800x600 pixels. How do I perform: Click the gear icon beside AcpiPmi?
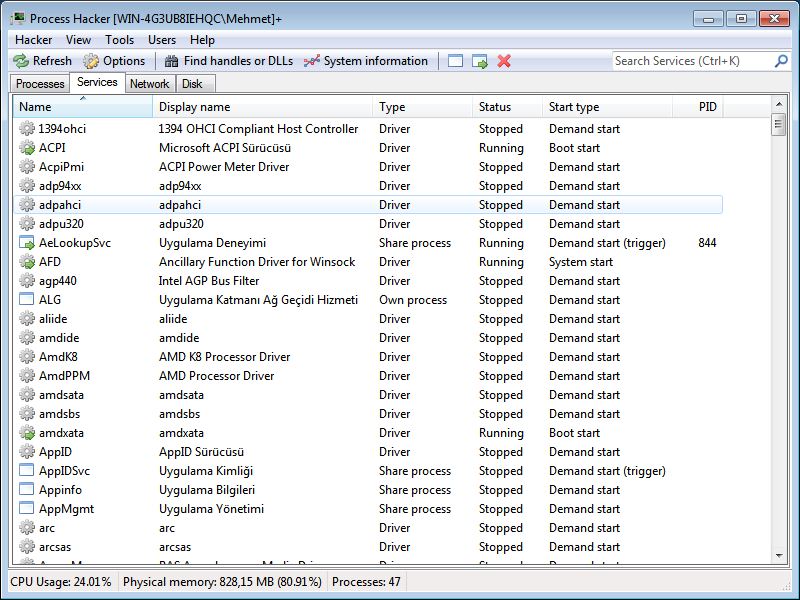pos(27,167)
